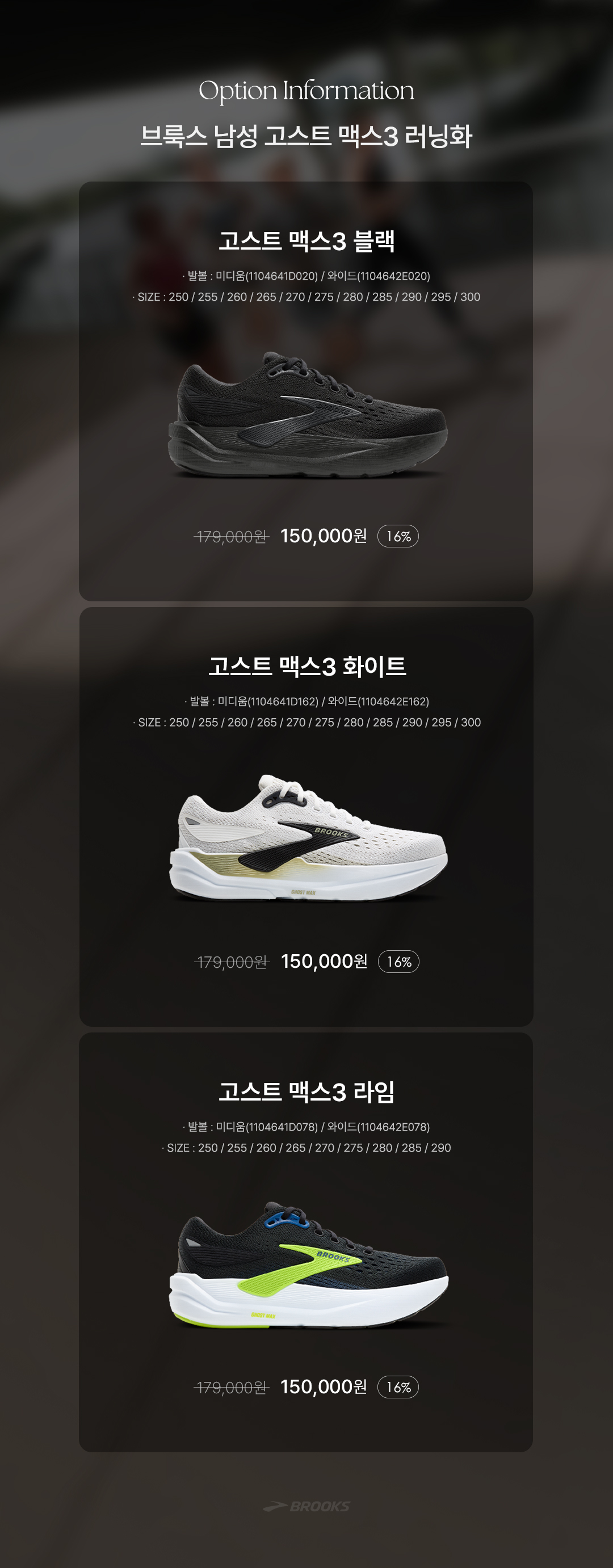Screen dimensions: 613x1568
Task: Select the 고스트 맥스3 화이트 title
Action: coord(307,667)
